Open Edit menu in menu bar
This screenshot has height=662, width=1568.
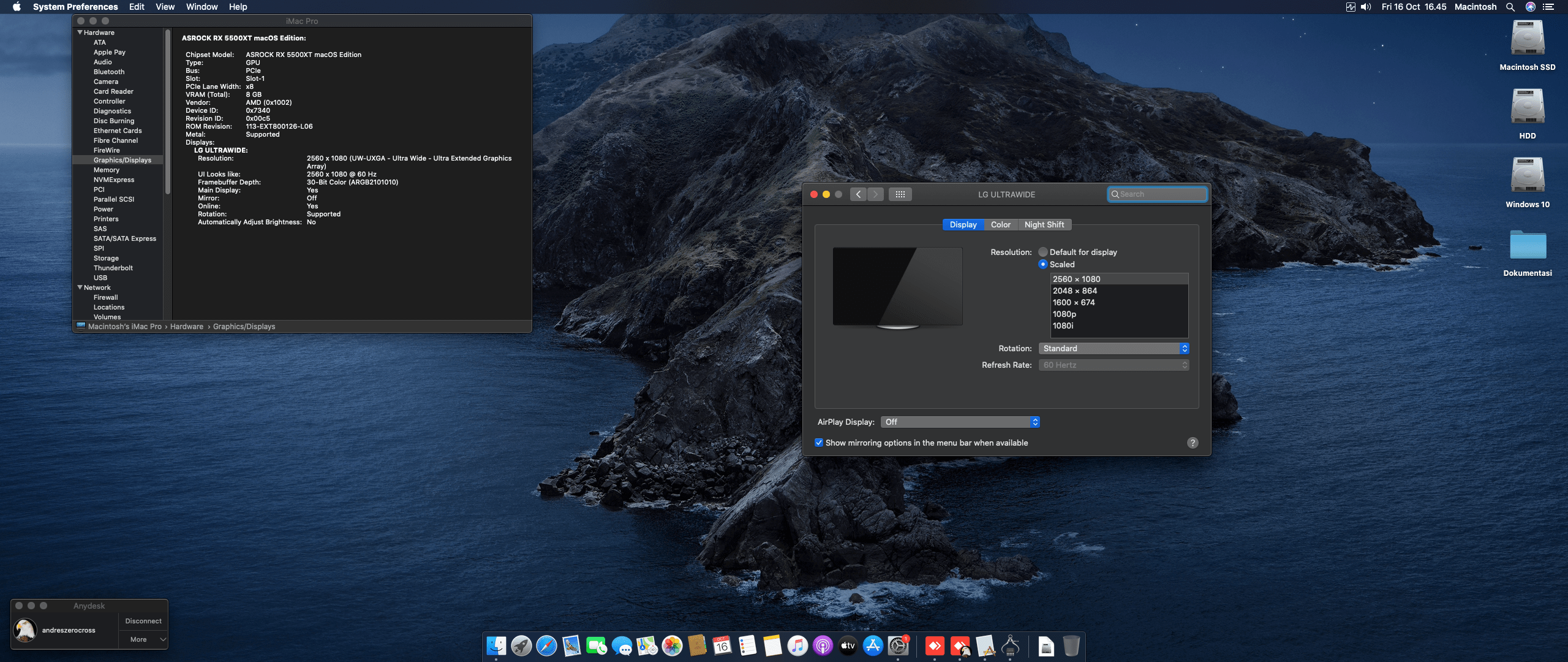(x=137, y=7)
